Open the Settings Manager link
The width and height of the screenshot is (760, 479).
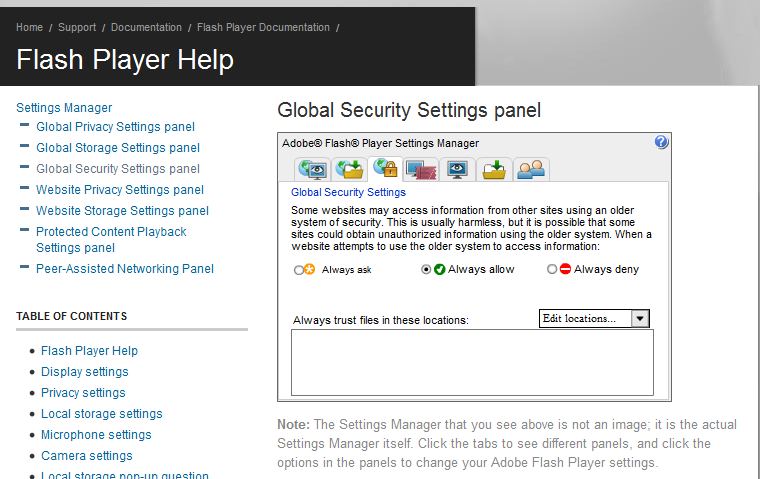tap(64, 108)
